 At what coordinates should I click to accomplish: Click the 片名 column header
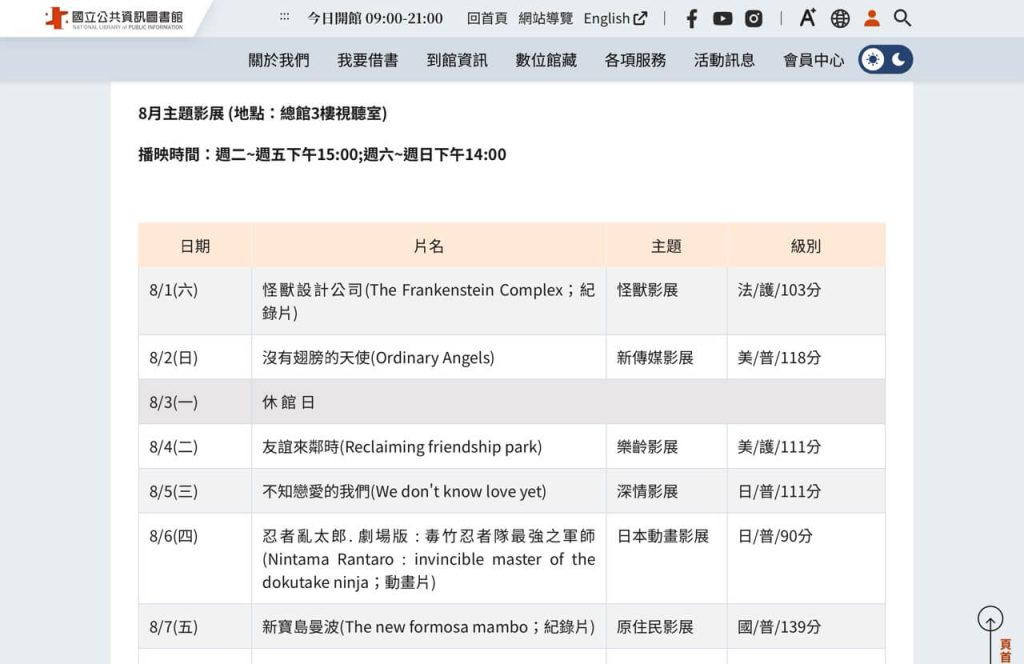(429, 245)
